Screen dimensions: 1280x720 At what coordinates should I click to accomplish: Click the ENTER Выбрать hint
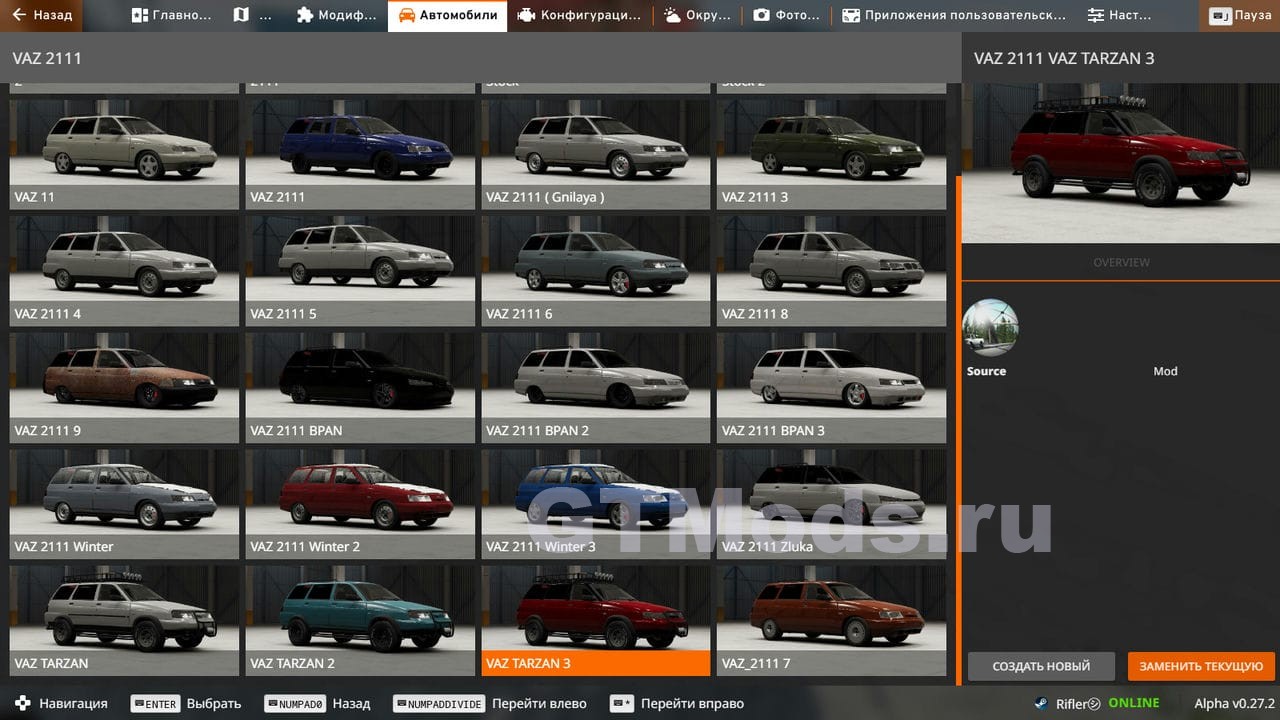point(186,704)
